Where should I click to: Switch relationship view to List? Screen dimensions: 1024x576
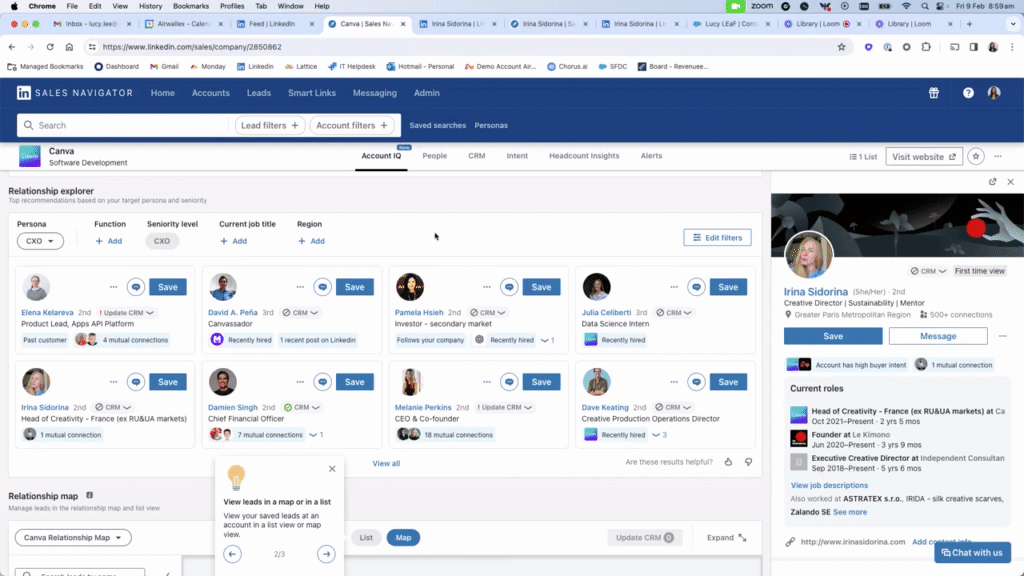366,537
